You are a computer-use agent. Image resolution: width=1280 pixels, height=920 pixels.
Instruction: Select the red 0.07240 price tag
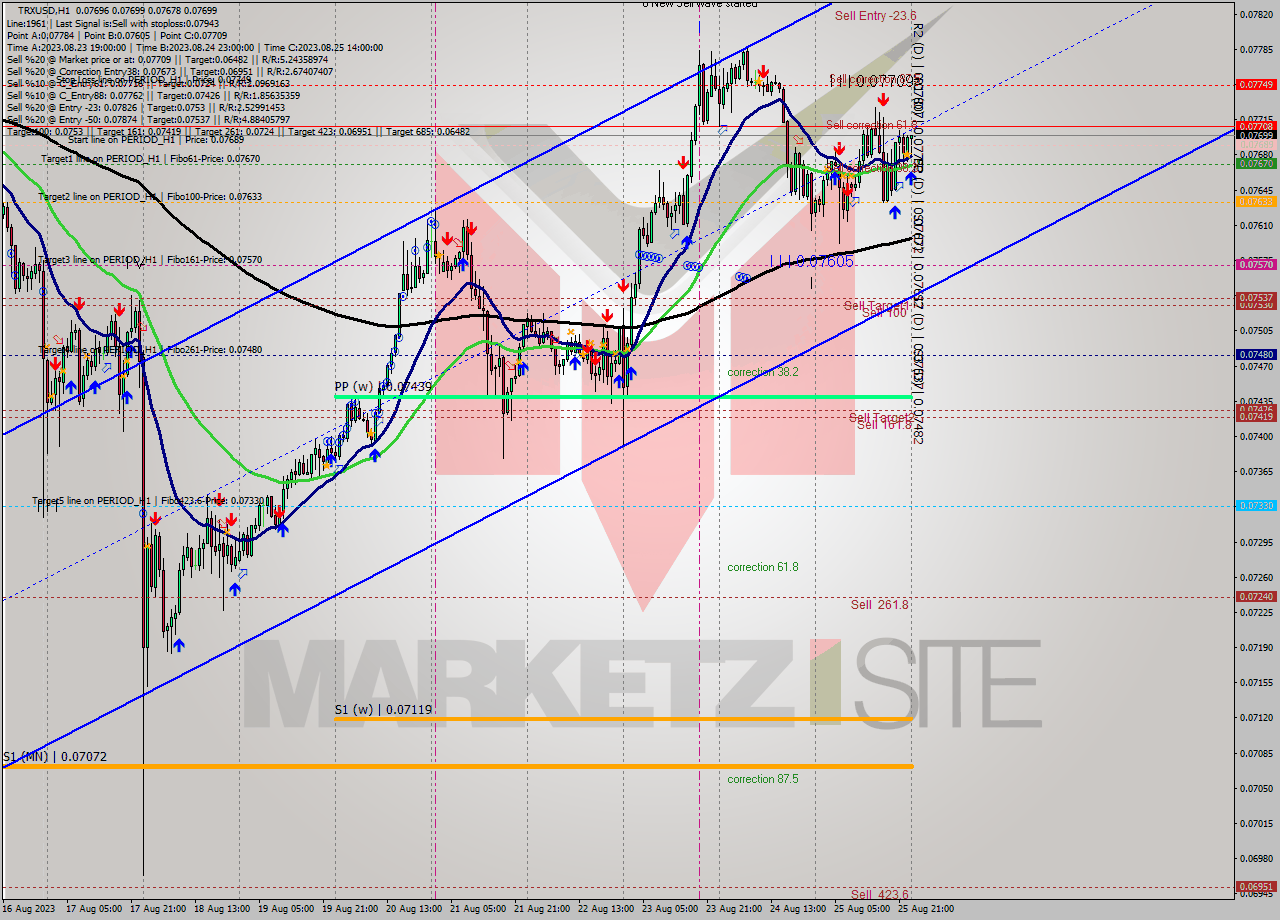click(1256, 596)
